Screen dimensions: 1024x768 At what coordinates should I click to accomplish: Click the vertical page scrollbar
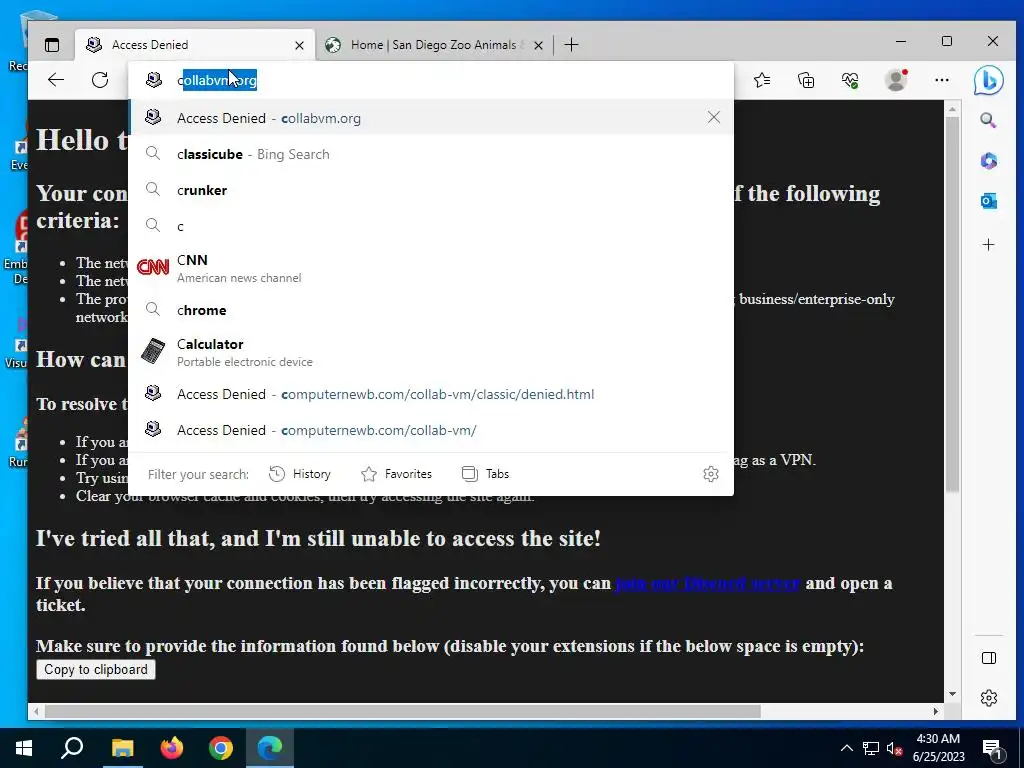click(952, 304)
